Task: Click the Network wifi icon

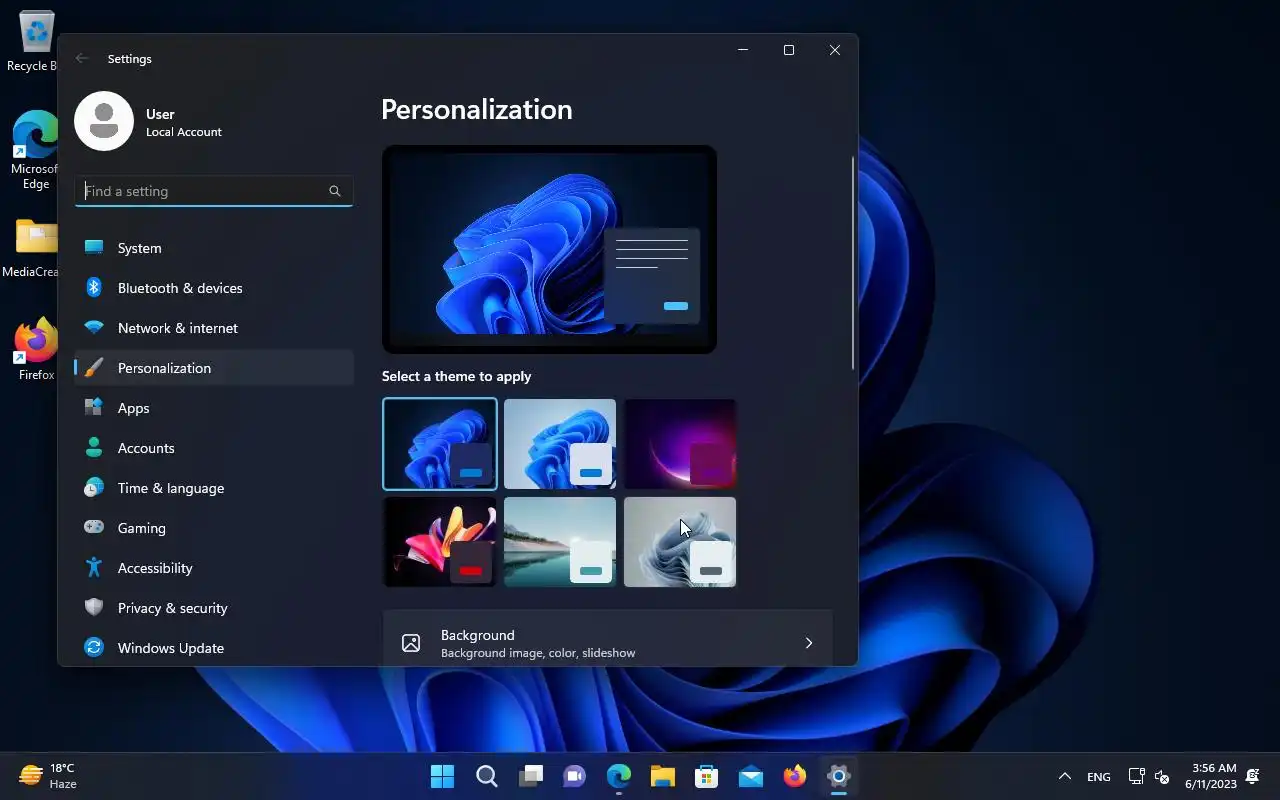Action: [x=94, y=327]
